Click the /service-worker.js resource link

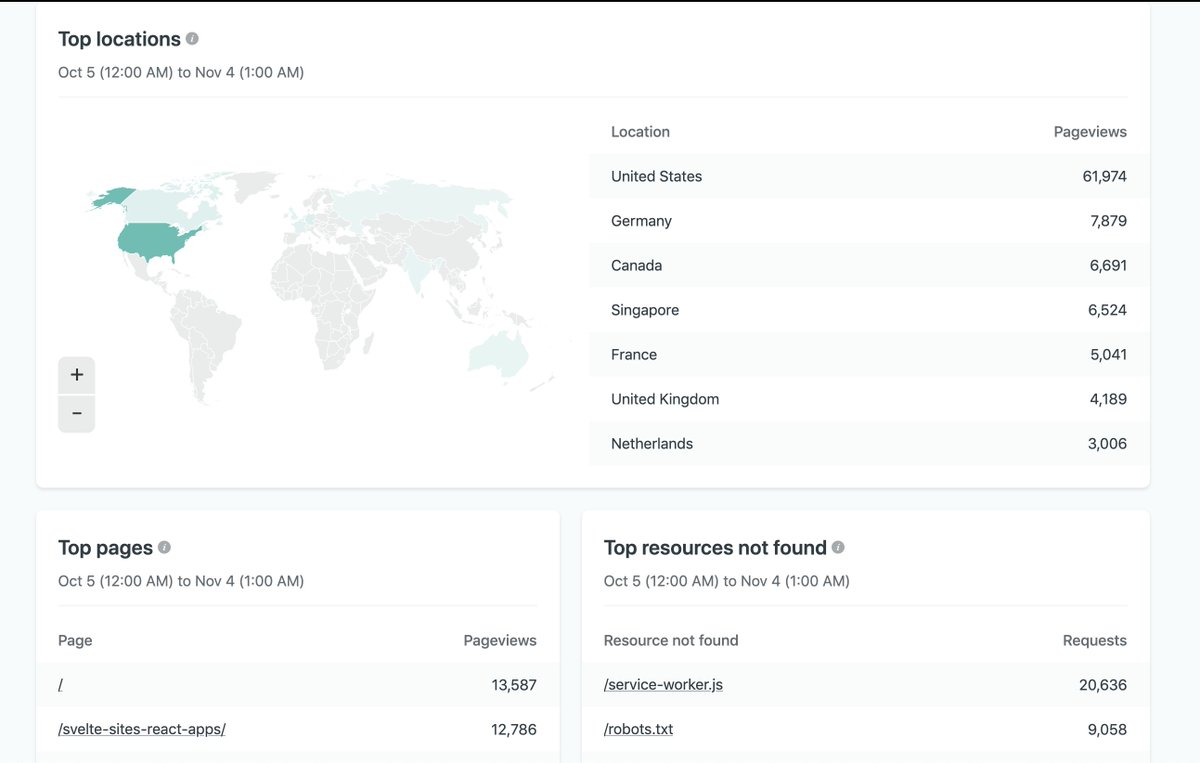[x=662, y=684]
